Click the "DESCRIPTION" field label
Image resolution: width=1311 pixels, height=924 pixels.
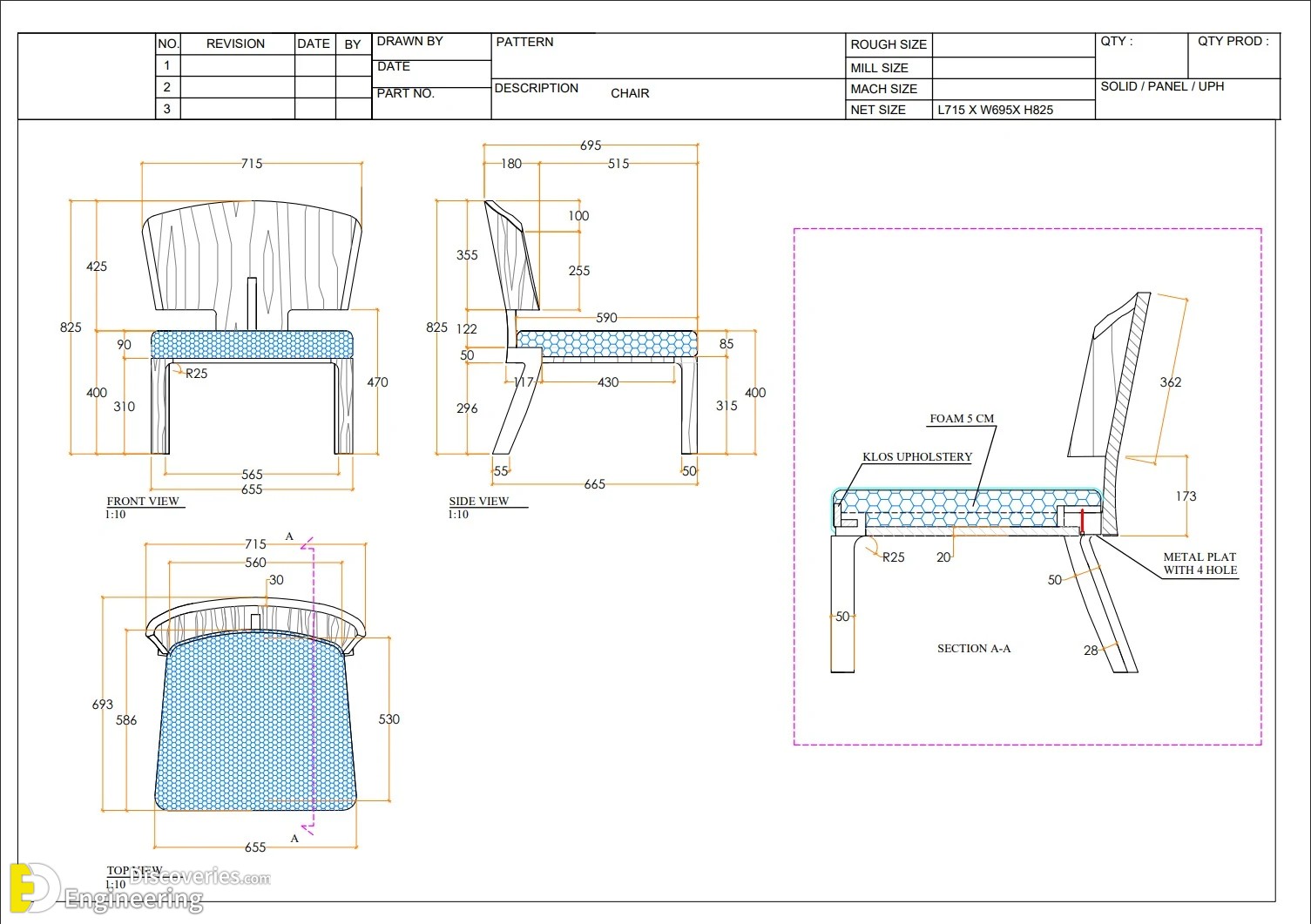[x=537, y=88]
